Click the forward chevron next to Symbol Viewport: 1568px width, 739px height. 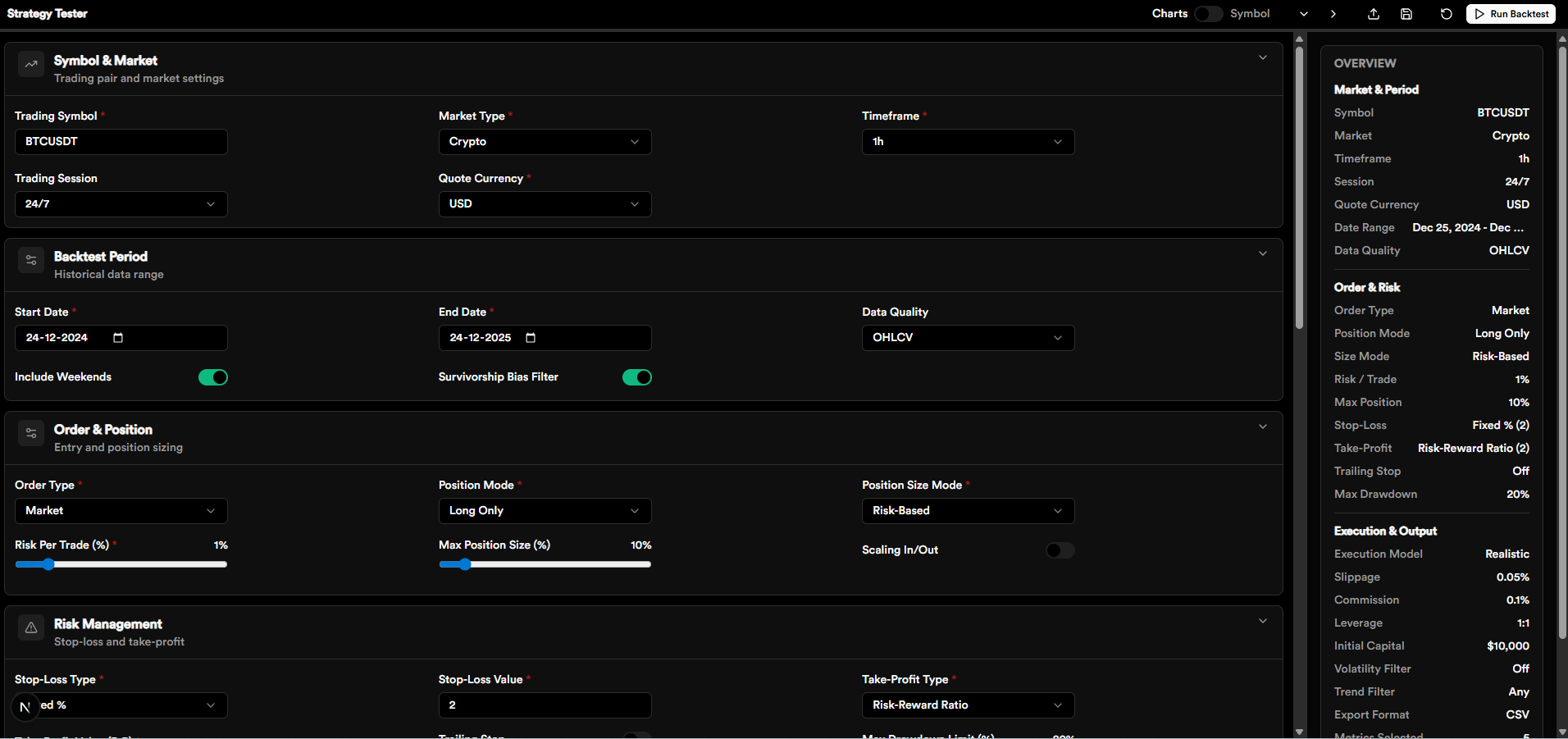coord(1333,14)
